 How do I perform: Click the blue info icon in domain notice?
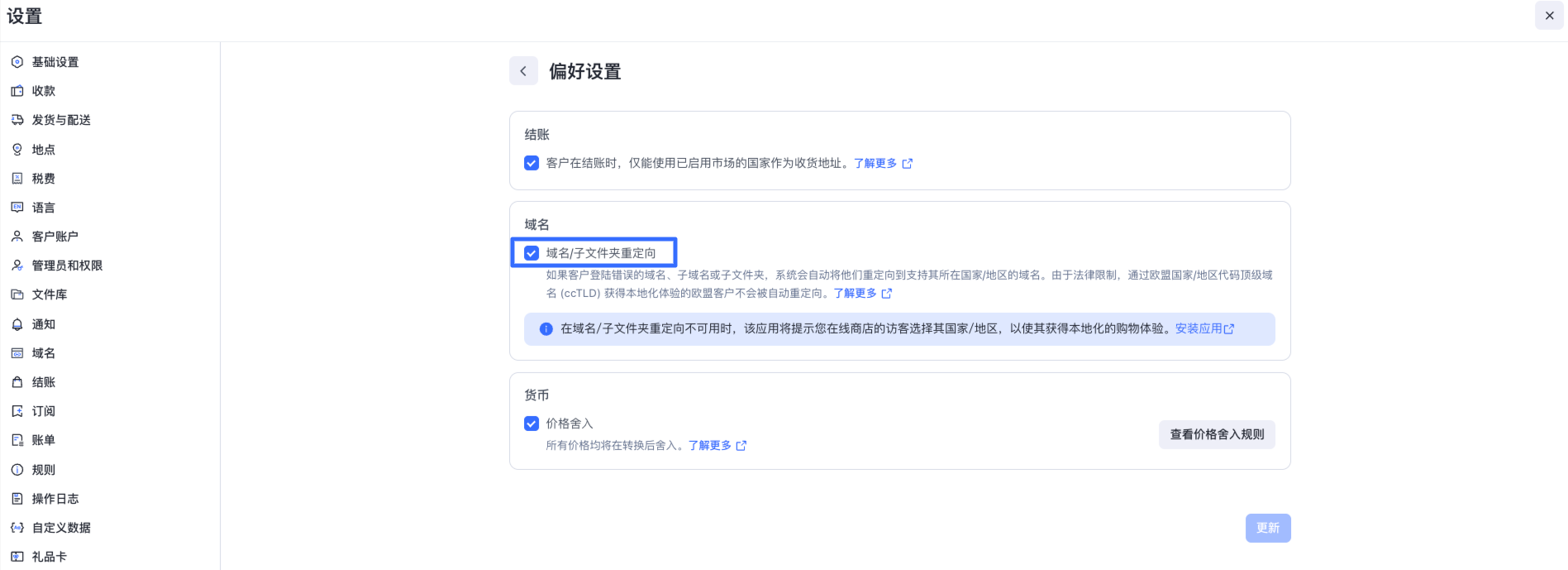tap(546, 329)
